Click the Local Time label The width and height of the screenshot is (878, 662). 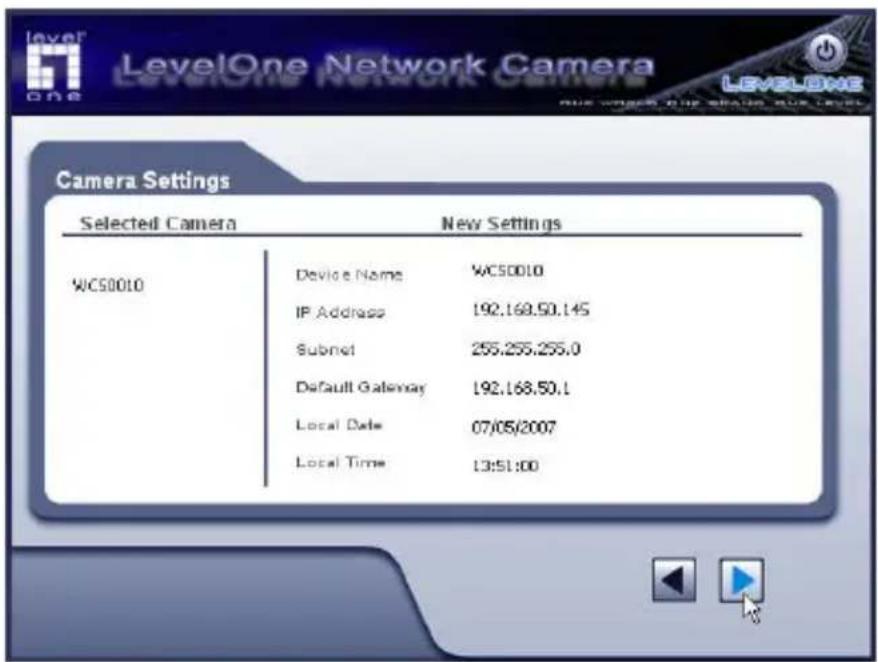340,462
